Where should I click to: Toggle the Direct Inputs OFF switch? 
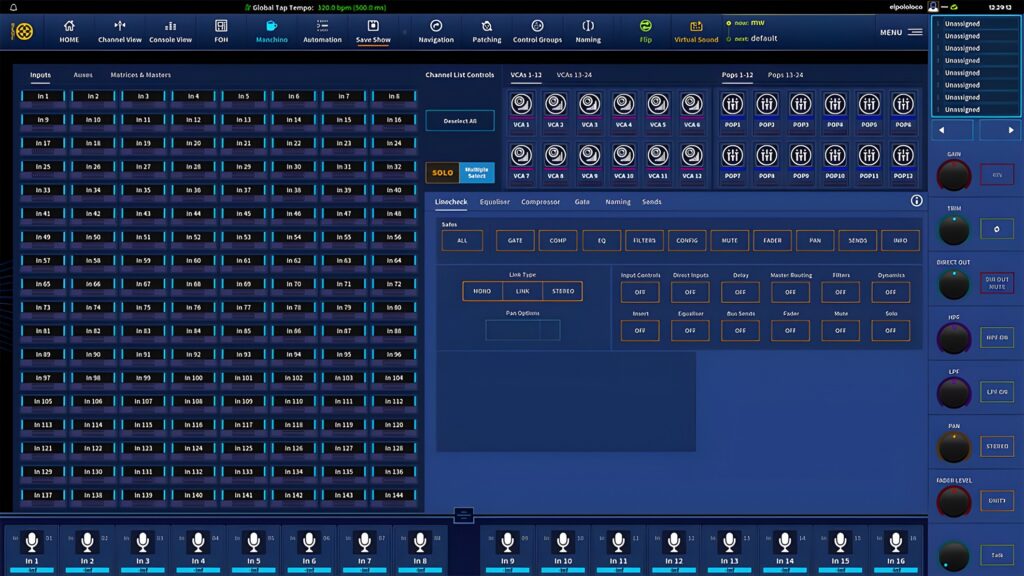click(x=689, y=291)
